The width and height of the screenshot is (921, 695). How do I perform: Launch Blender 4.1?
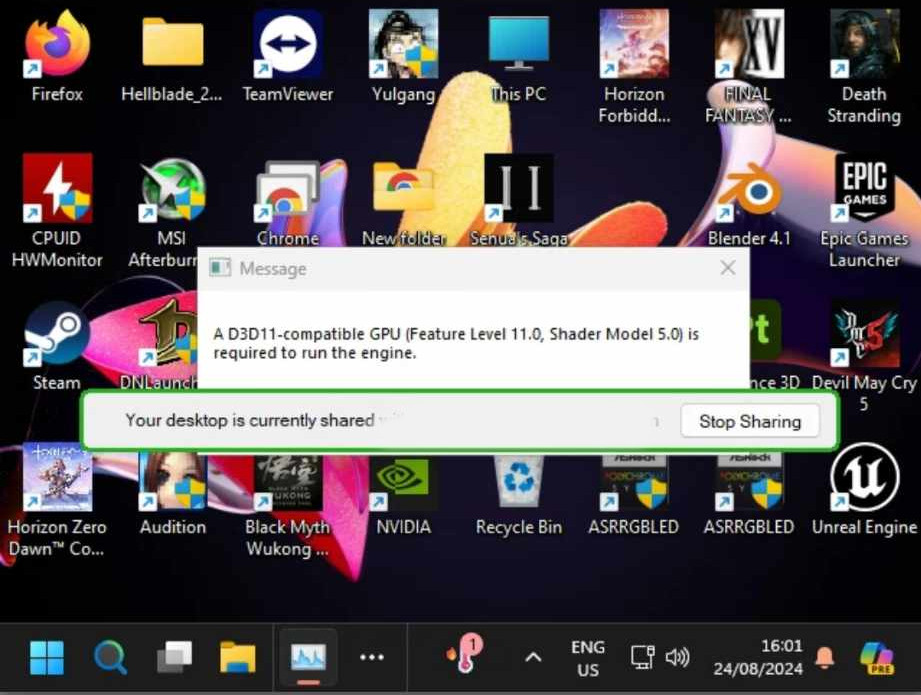pos(749,203)
